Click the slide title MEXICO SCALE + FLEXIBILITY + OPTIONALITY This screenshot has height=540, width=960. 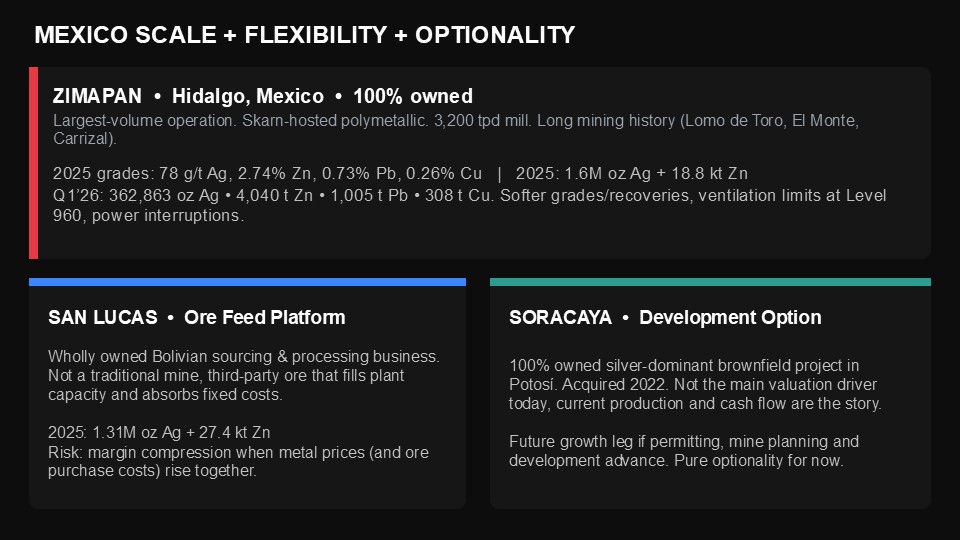(x=304, y=35)
